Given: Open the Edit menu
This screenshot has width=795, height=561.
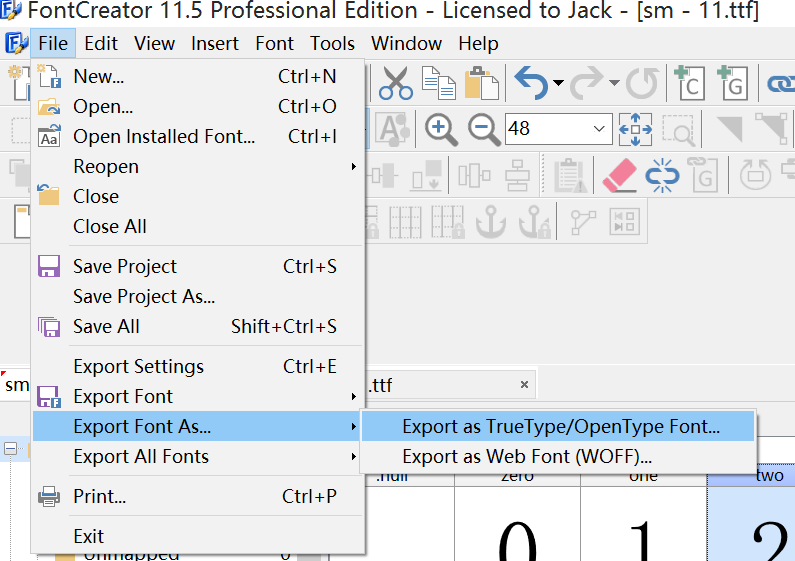Looking at the screenshot, I should (101, 44).
